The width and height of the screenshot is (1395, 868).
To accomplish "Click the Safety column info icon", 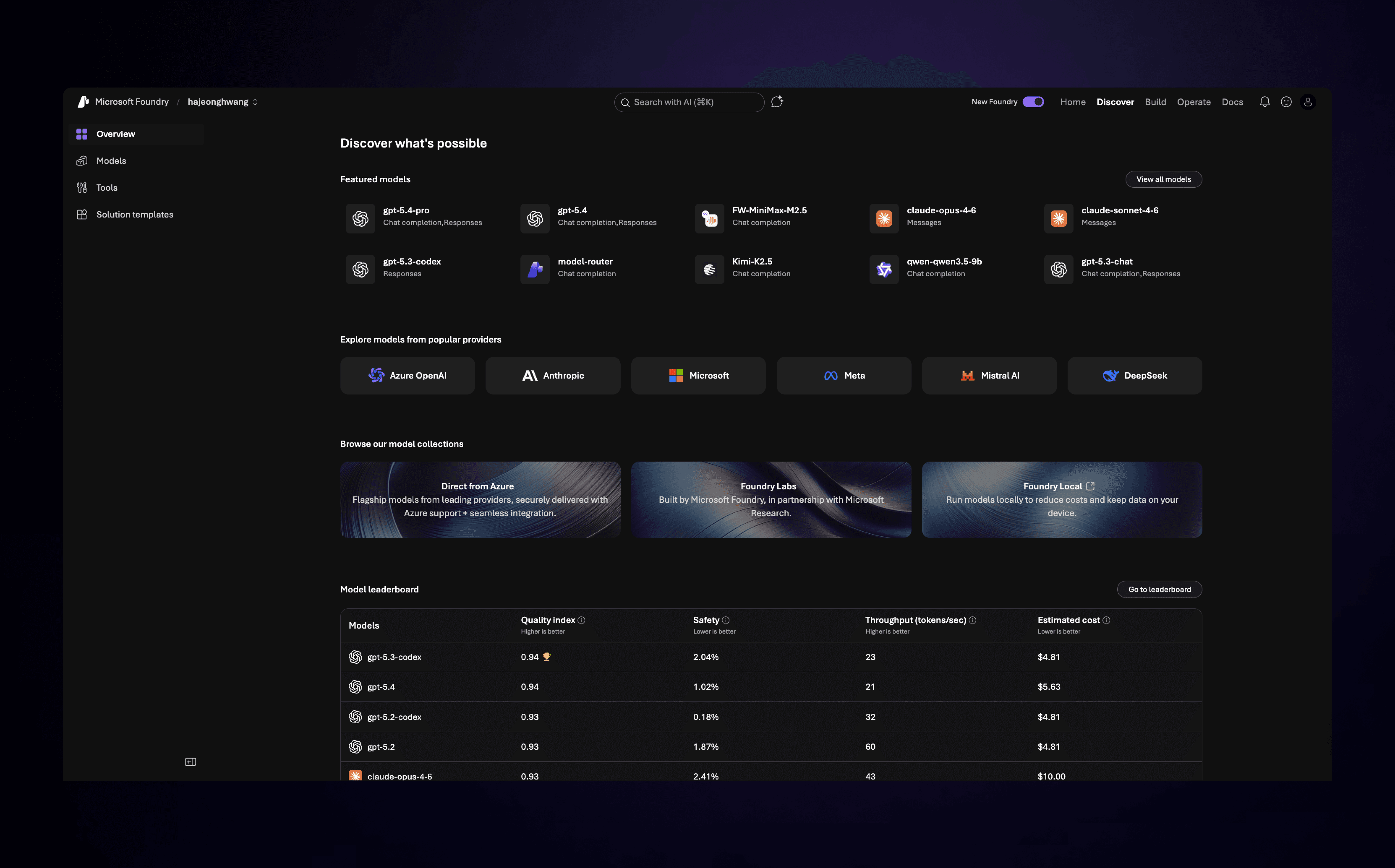I will [x=726, y=620].
